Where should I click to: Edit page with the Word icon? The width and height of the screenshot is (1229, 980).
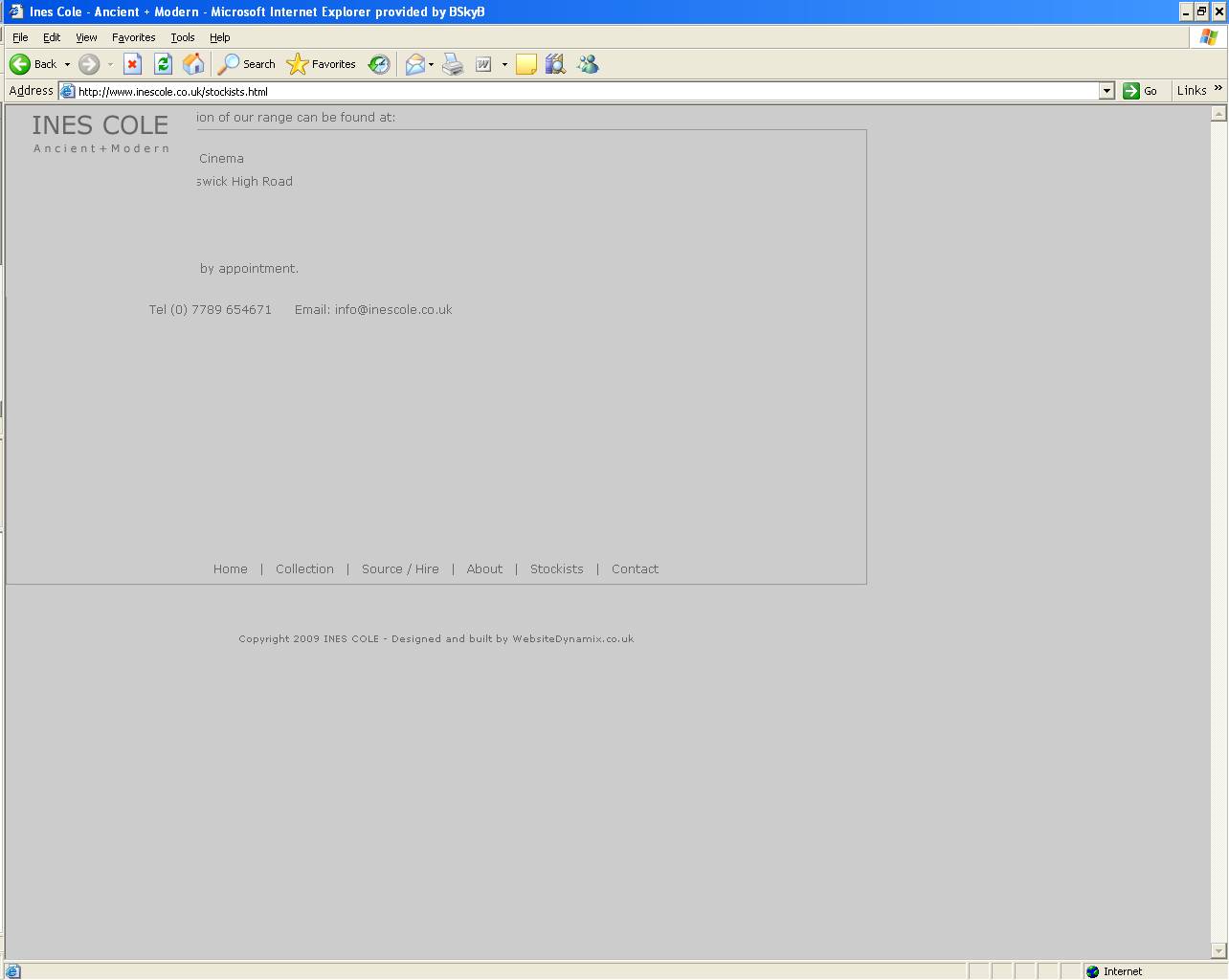pyautogui.click(x=483, y=64)
